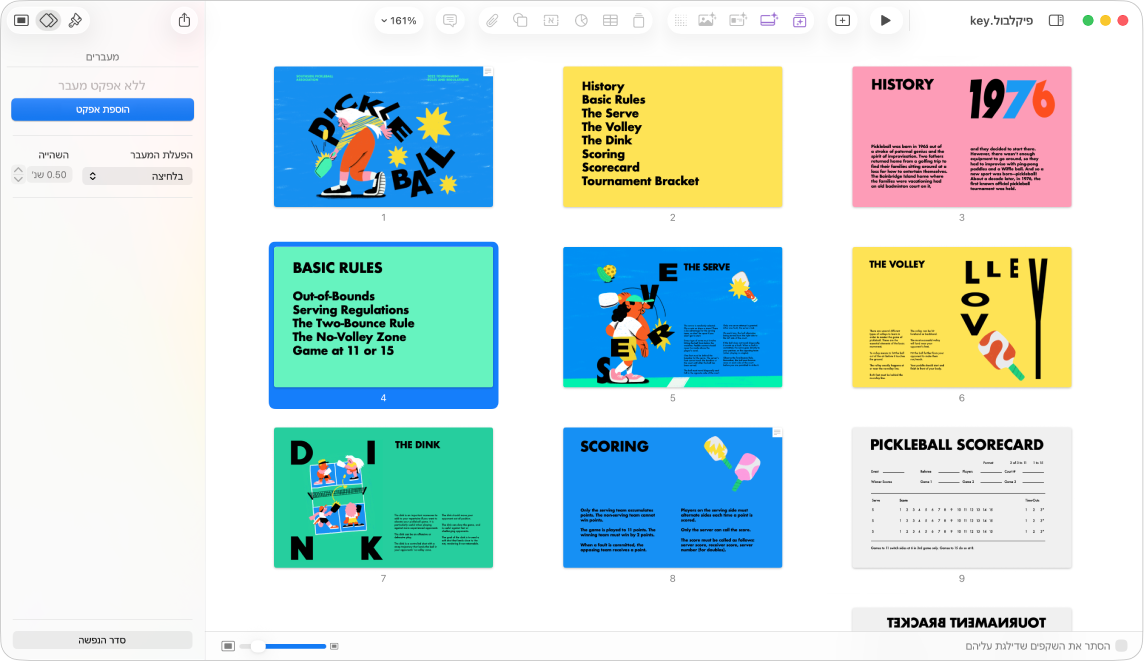Screen dimensions: 1144x662
Task: Insert a Table from toolbar
Action: tap(610, 20)
